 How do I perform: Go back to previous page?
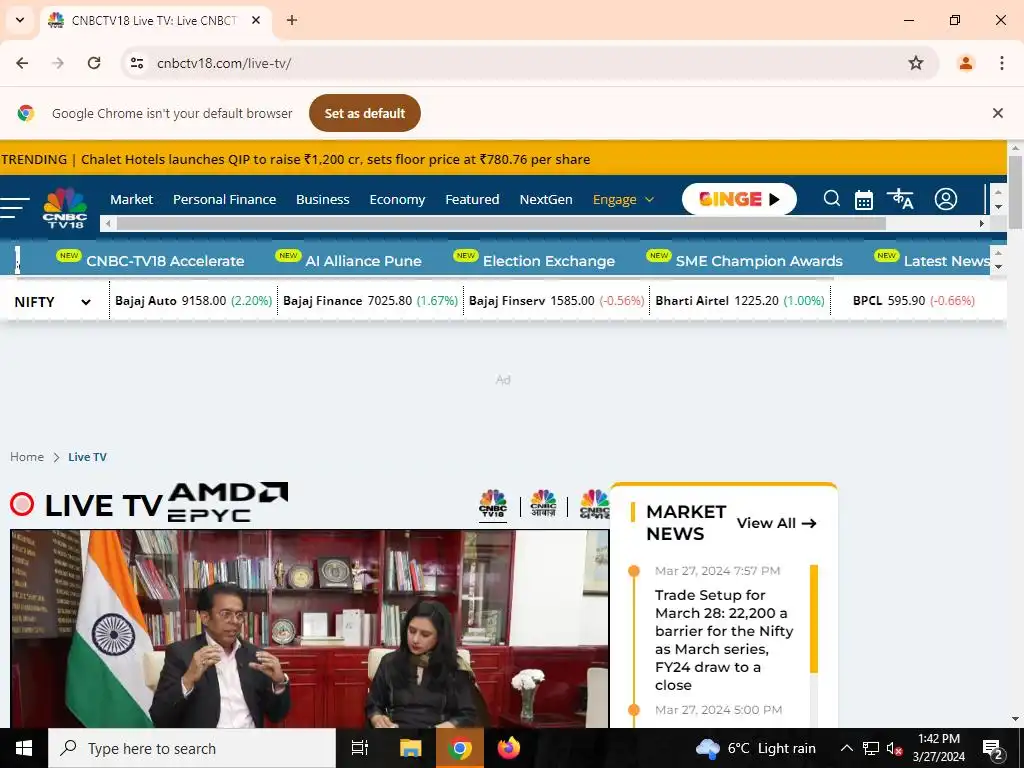point(22,63)
